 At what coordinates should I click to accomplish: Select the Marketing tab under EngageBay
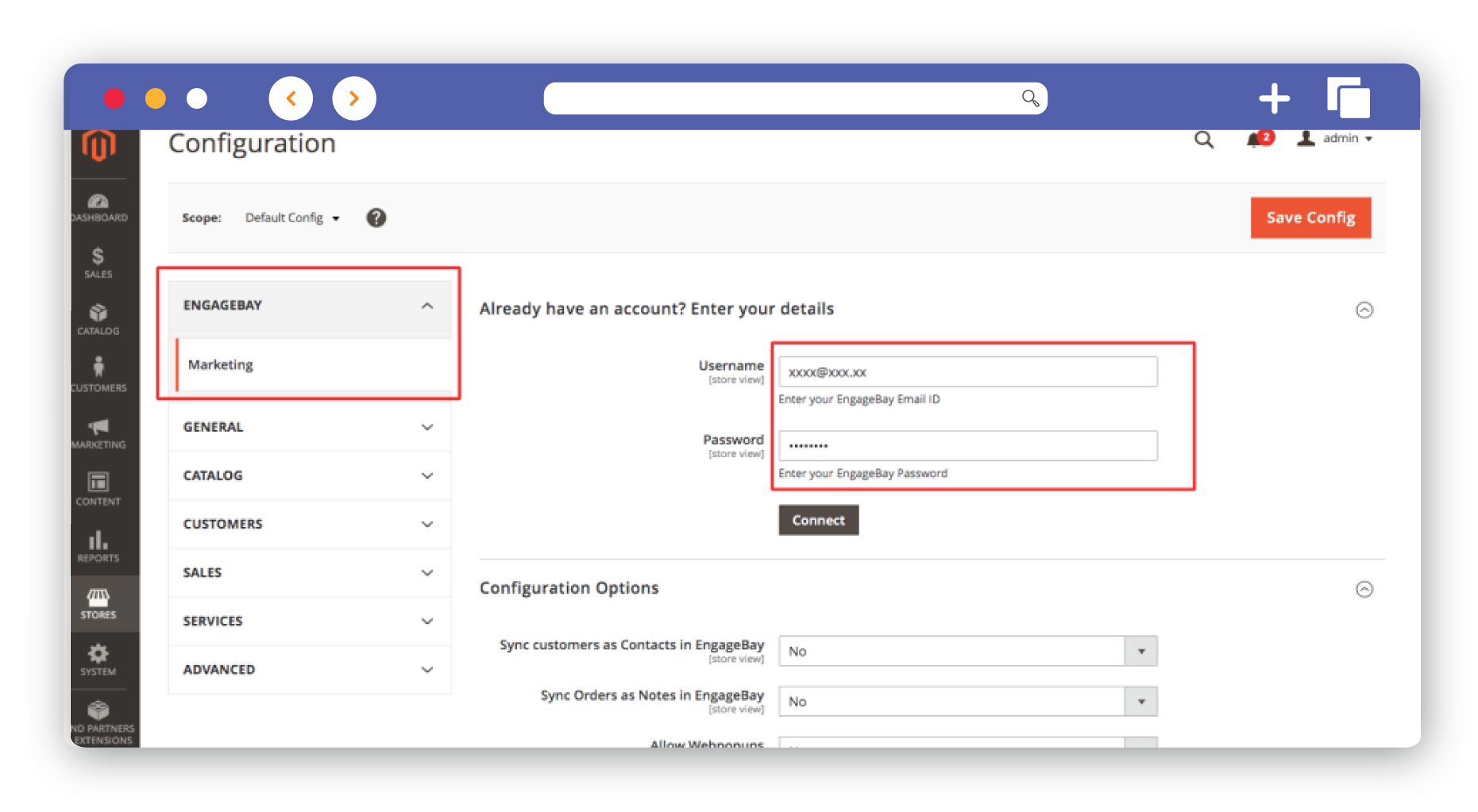coord(221,364)
